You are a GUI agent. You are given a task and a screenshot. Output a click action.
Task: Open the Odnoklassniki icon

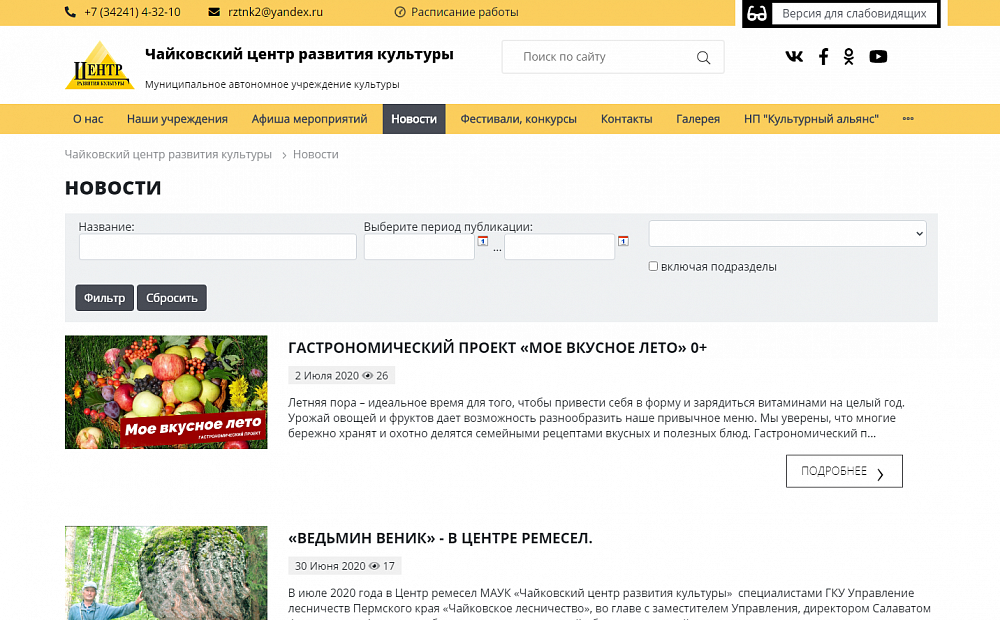849,56
